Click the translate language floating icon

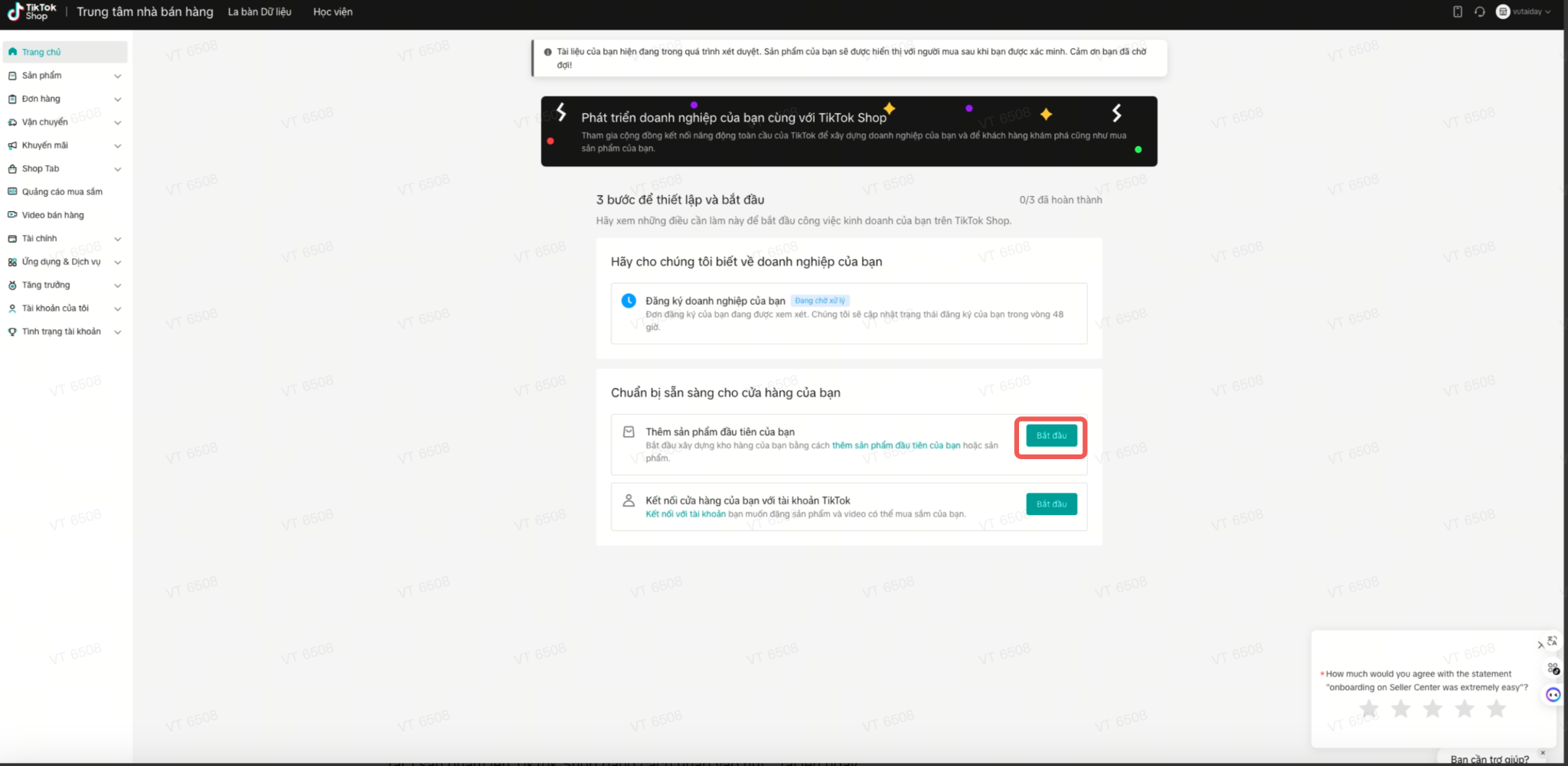coord(1552,641)
